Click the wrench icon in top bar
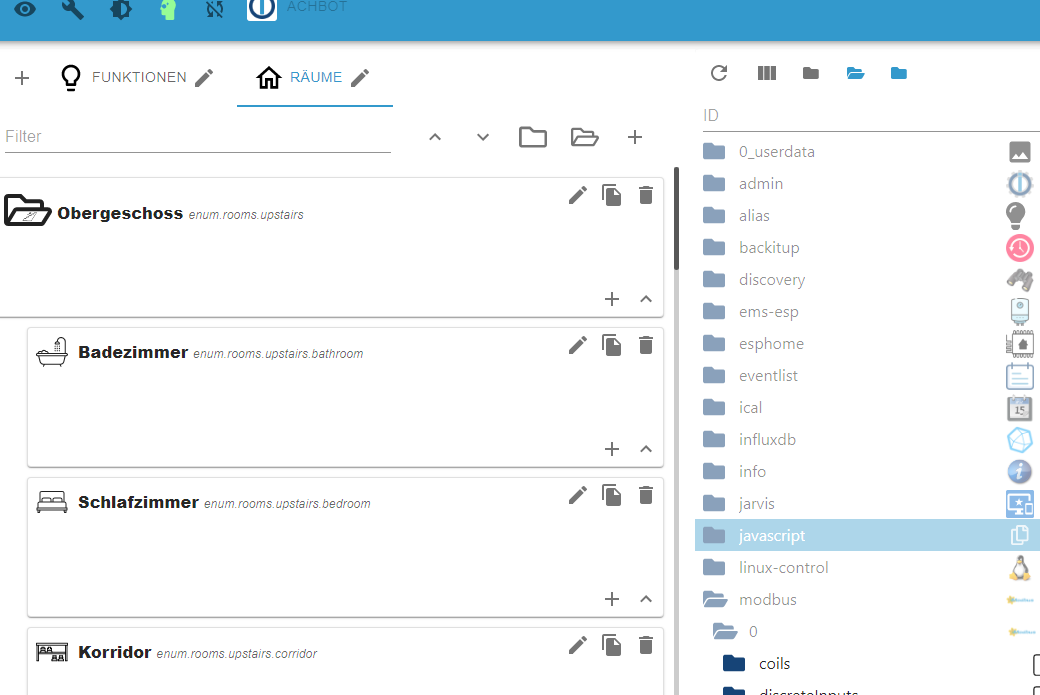This screenshot has width=1040, height=695. click(x=72, y=9)
